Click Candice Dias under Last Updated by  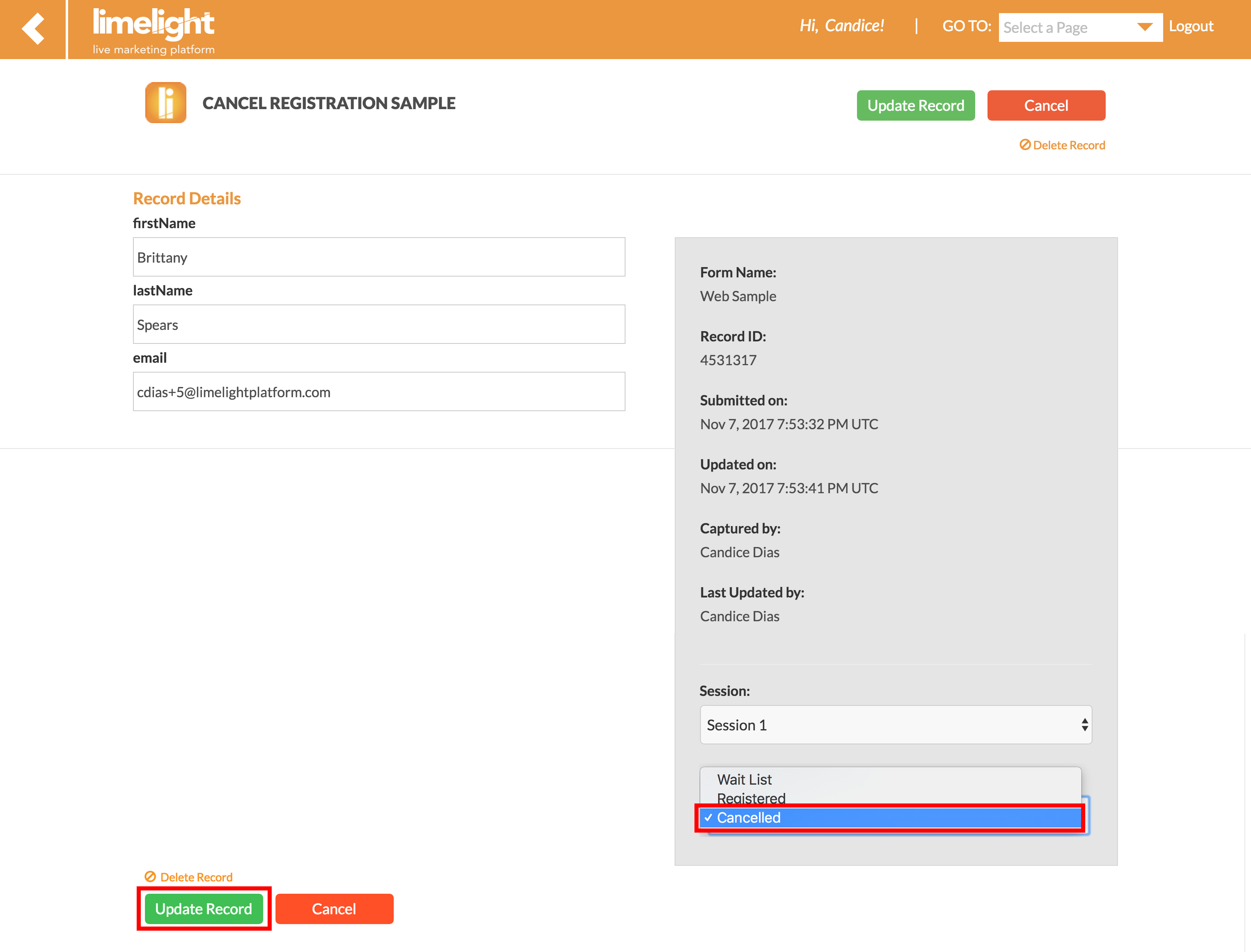[x=740, y=616]
